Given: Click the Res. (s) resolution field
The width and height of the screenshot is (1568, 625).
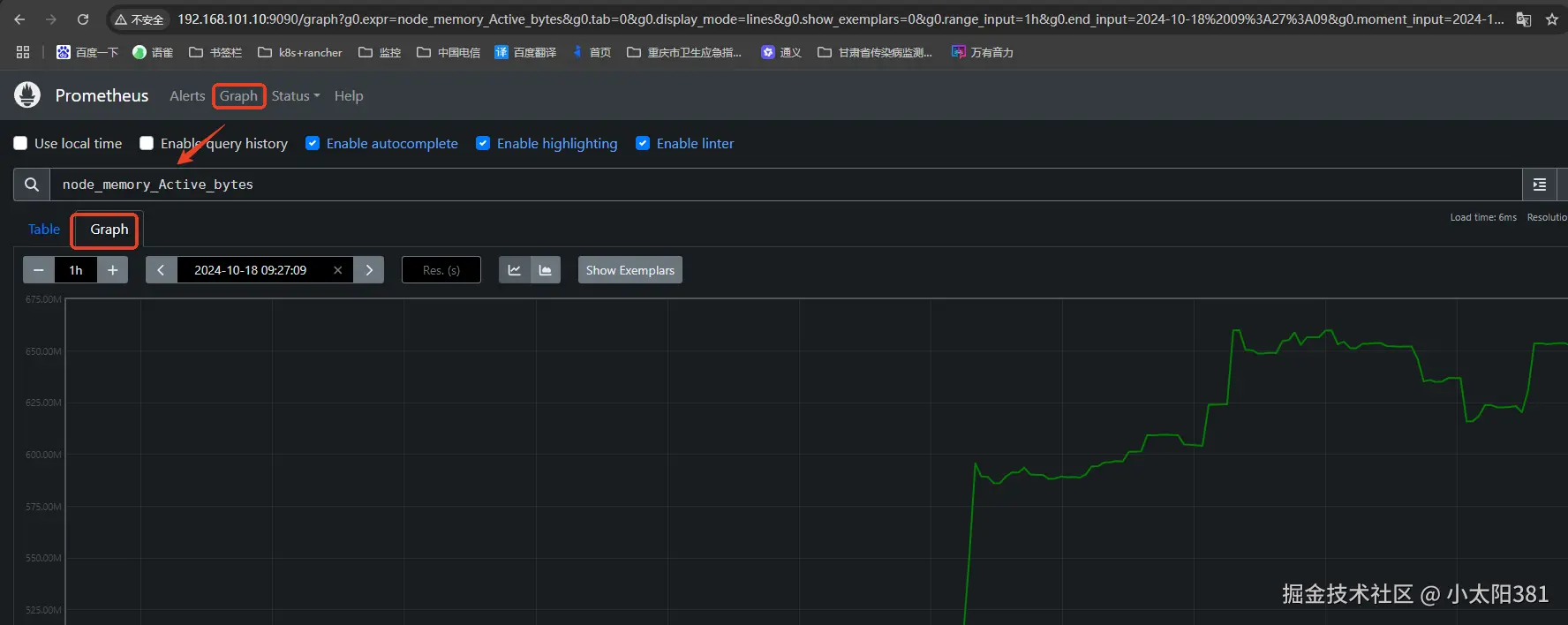Looking at the screenshot, I should point(441,270).
